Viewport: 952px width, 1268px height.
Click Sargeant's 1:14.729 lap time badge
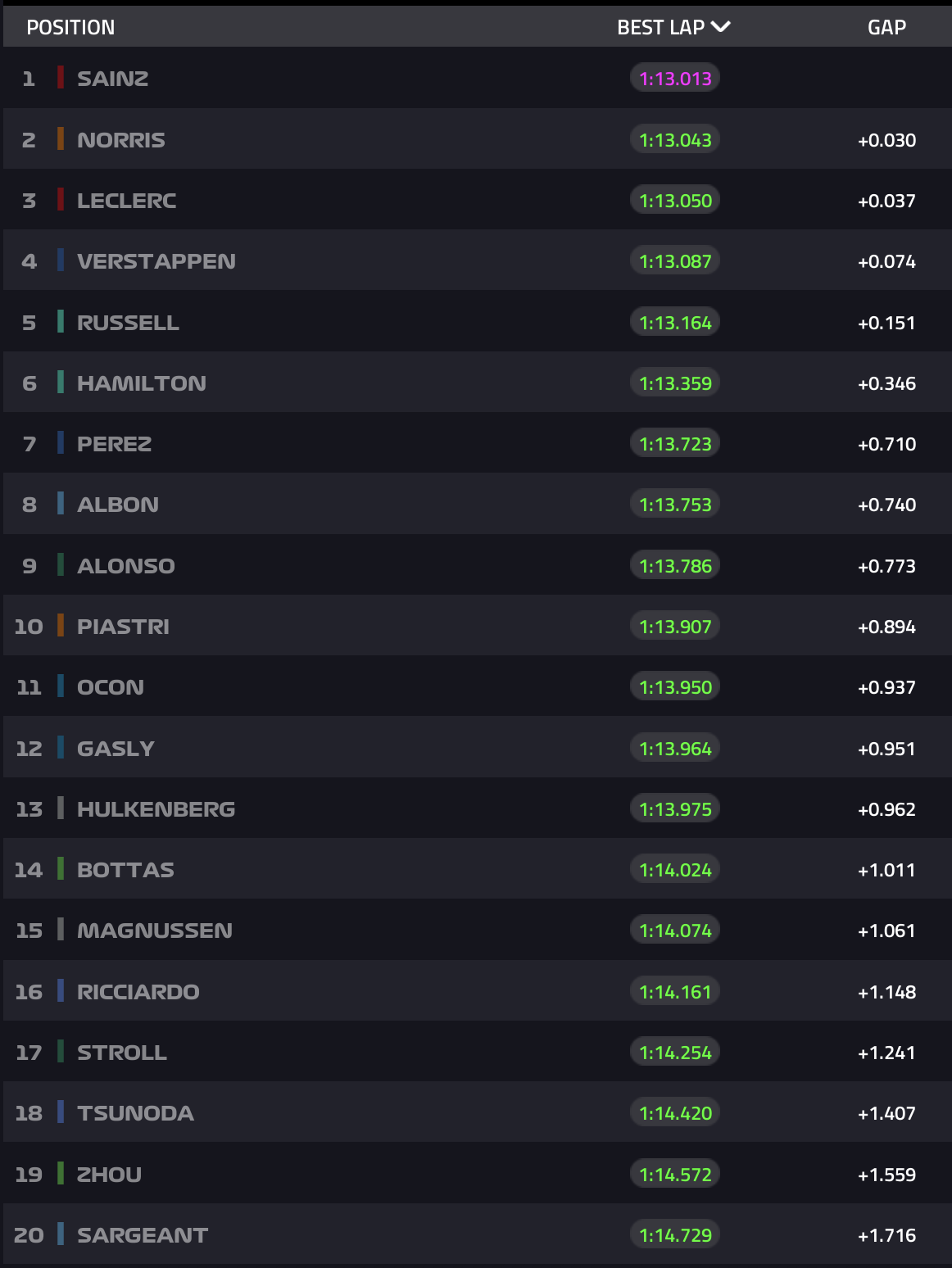point(675,1235)
